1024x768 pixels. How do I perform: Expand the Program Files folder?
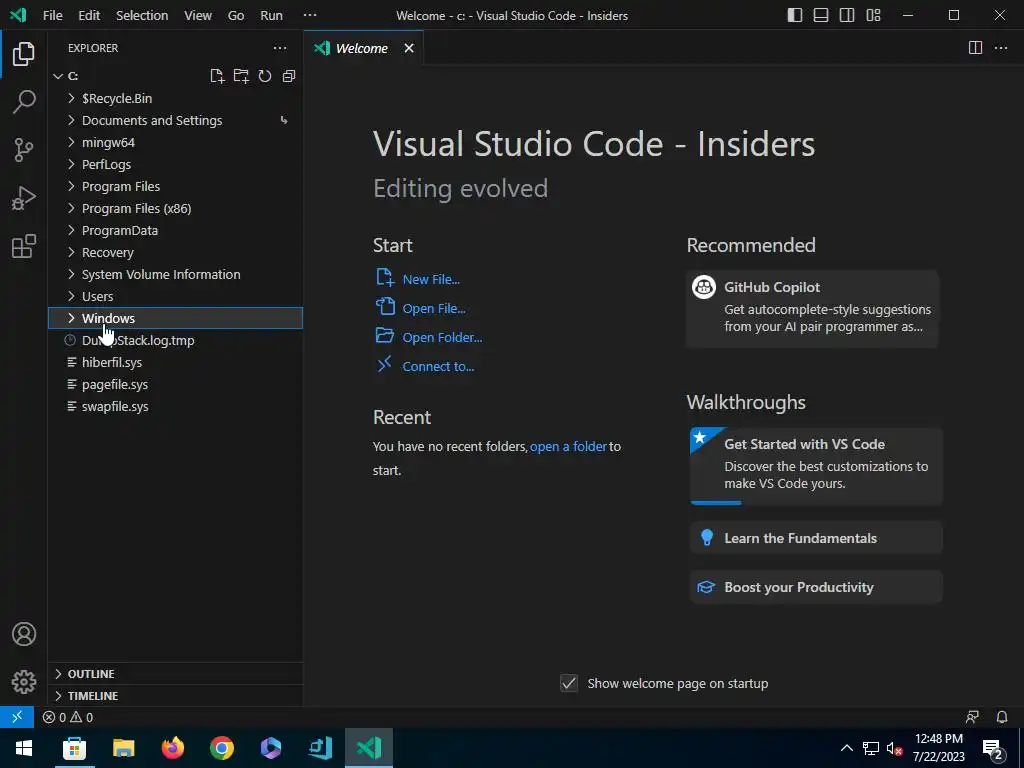coord(175,186)
